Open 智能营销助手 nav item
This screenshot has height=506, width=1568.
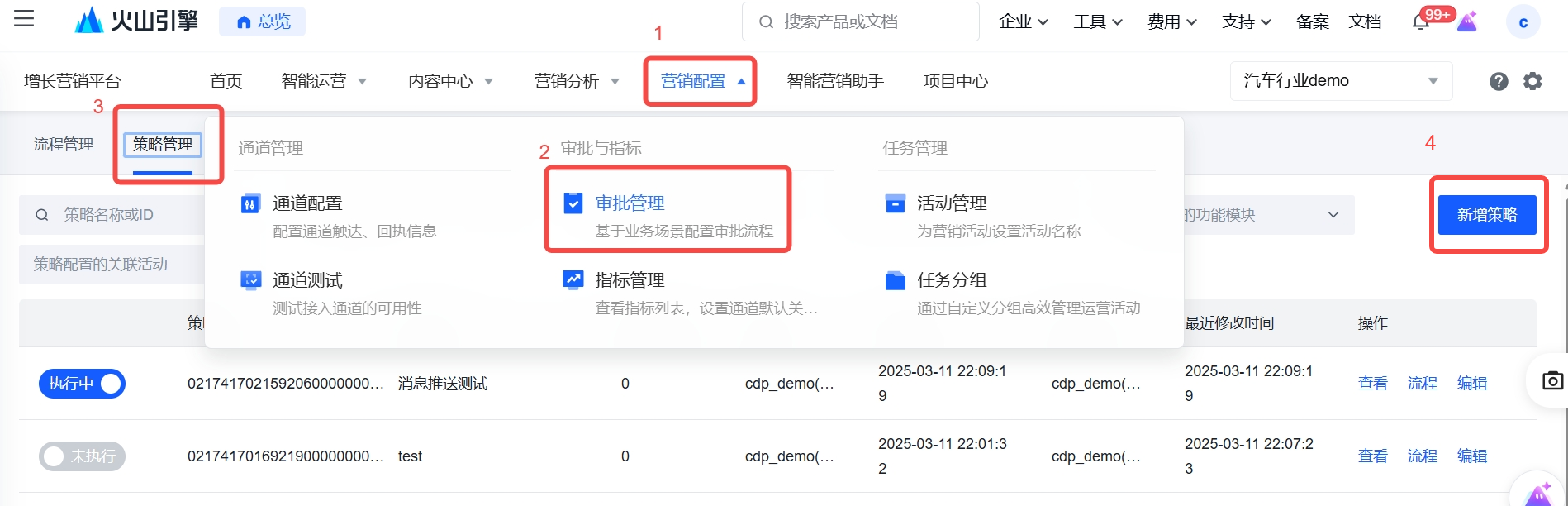(x=835, y=81)
